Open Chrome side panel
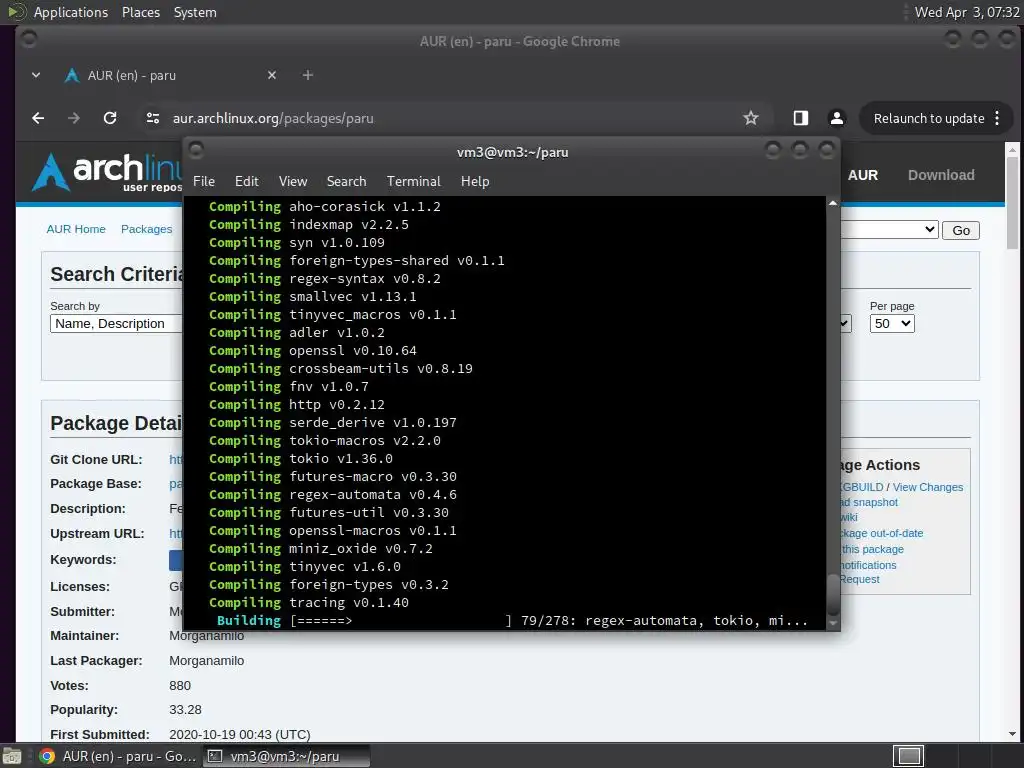1024x768 pixels. (801, 118)
